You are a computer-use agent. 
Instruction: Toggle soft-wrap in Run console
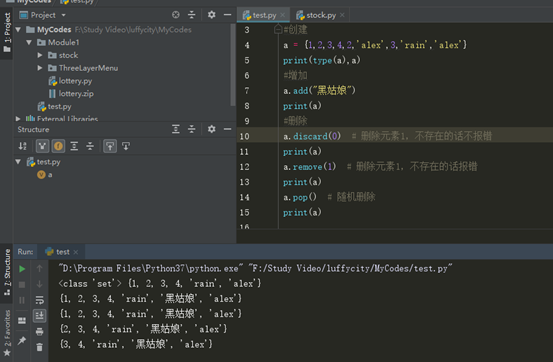[x=40, y=300]
